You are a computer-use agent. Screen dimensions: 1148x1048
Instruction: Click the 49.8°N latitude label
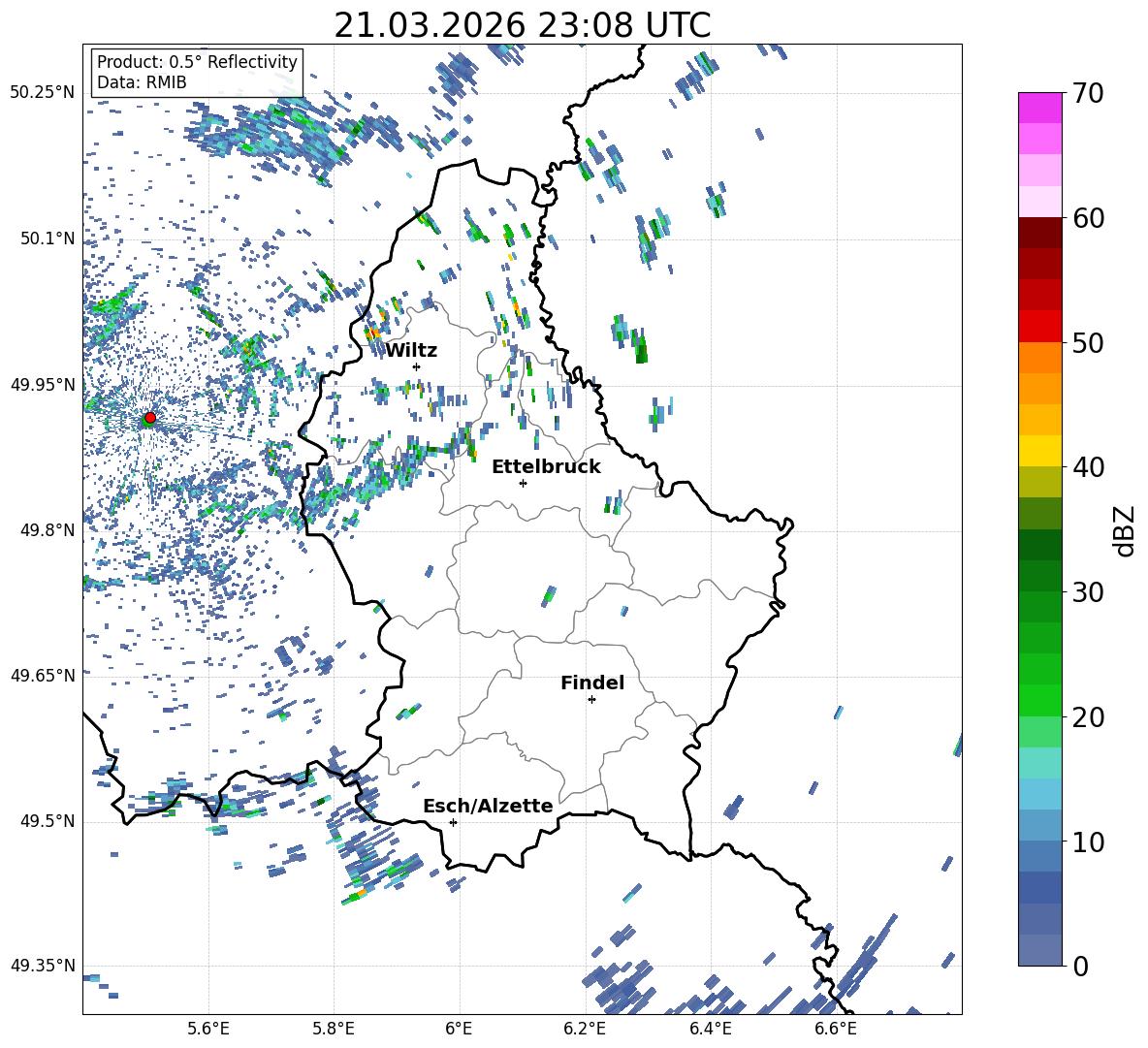47,530
